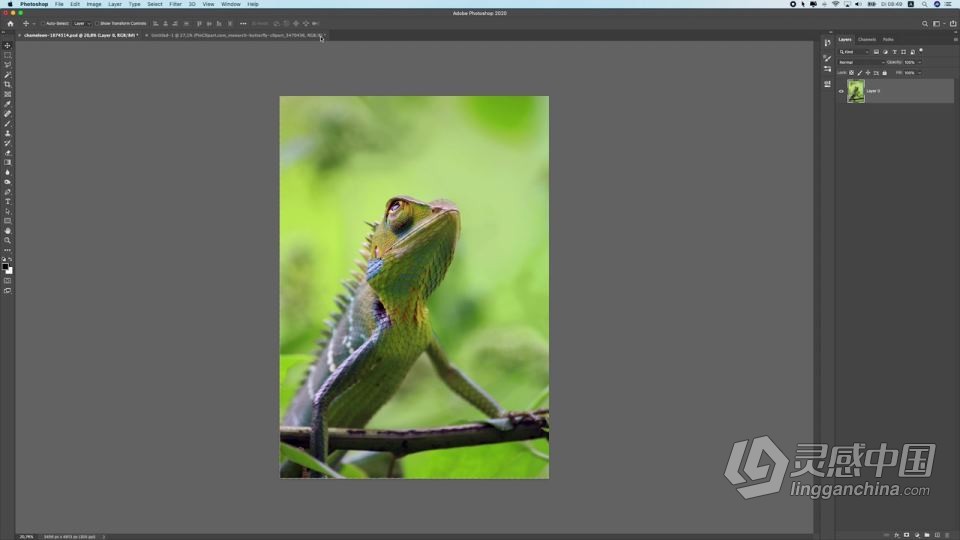Toggle lock all for layer
This screenshot has height=540, width=960.
click(885, 73)
